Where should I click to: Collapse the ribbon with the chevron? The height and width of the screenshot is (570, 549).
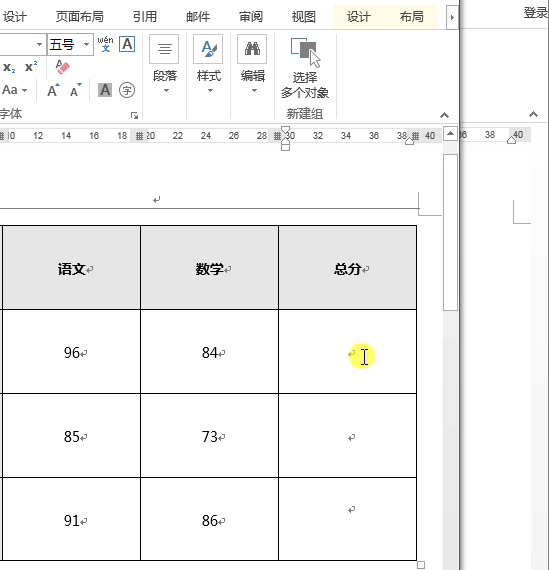point(444,115)
